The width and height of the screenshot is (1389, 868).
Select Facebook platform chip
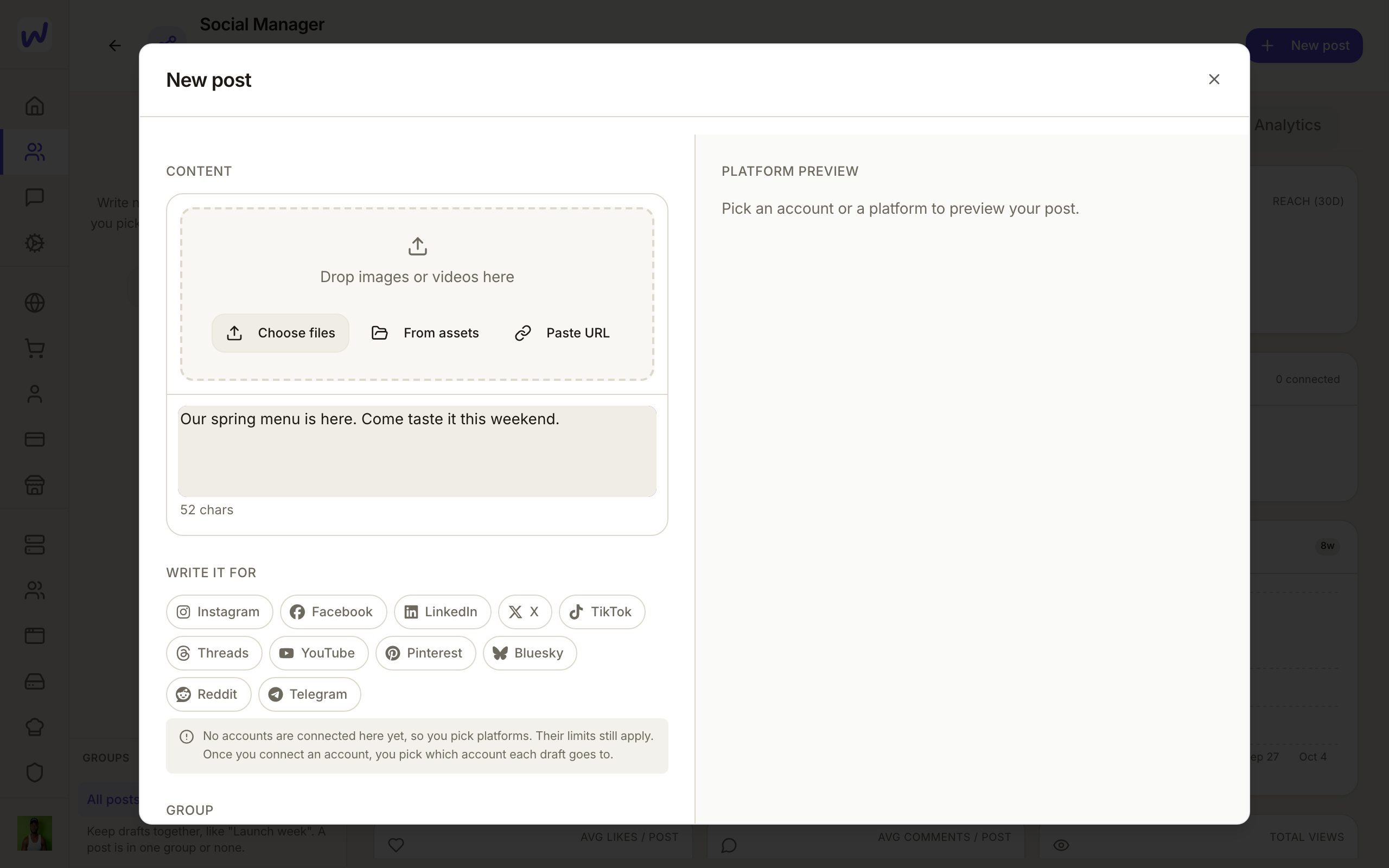[x=333, y=612]
